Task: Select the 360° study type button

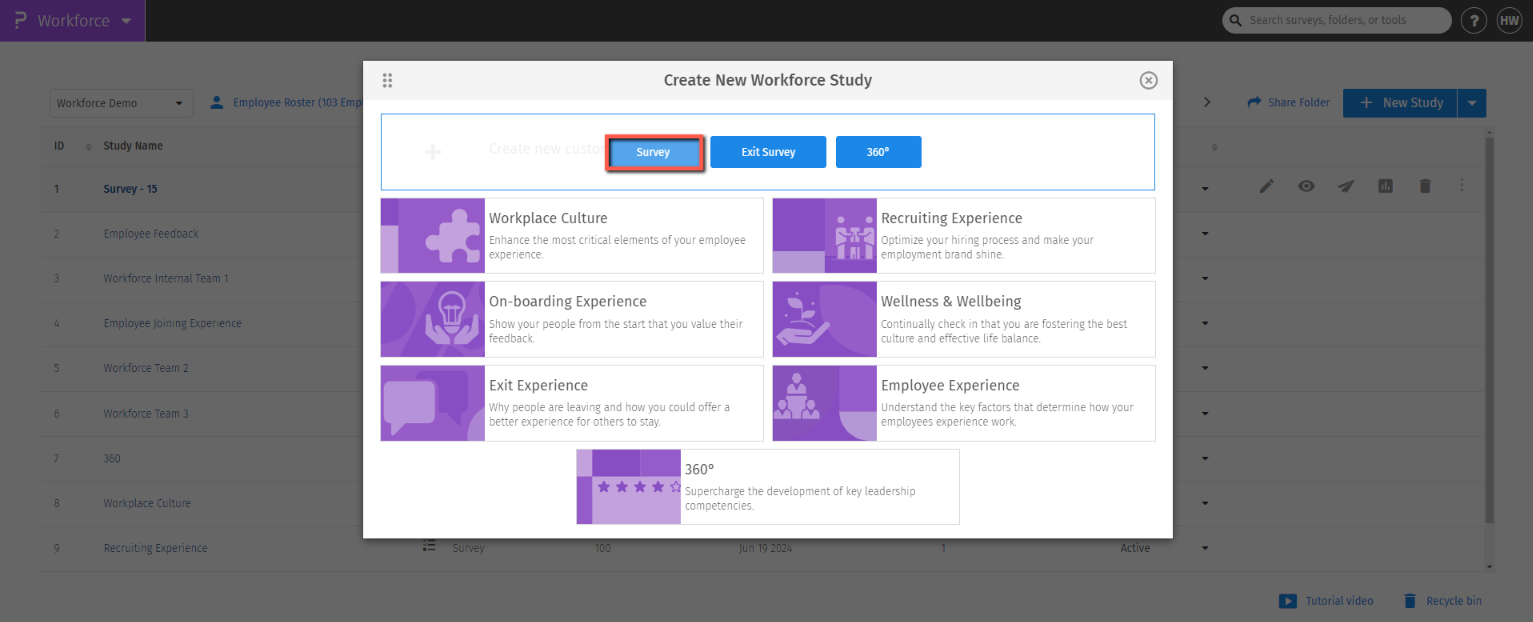Action: (x=878, y=152)
